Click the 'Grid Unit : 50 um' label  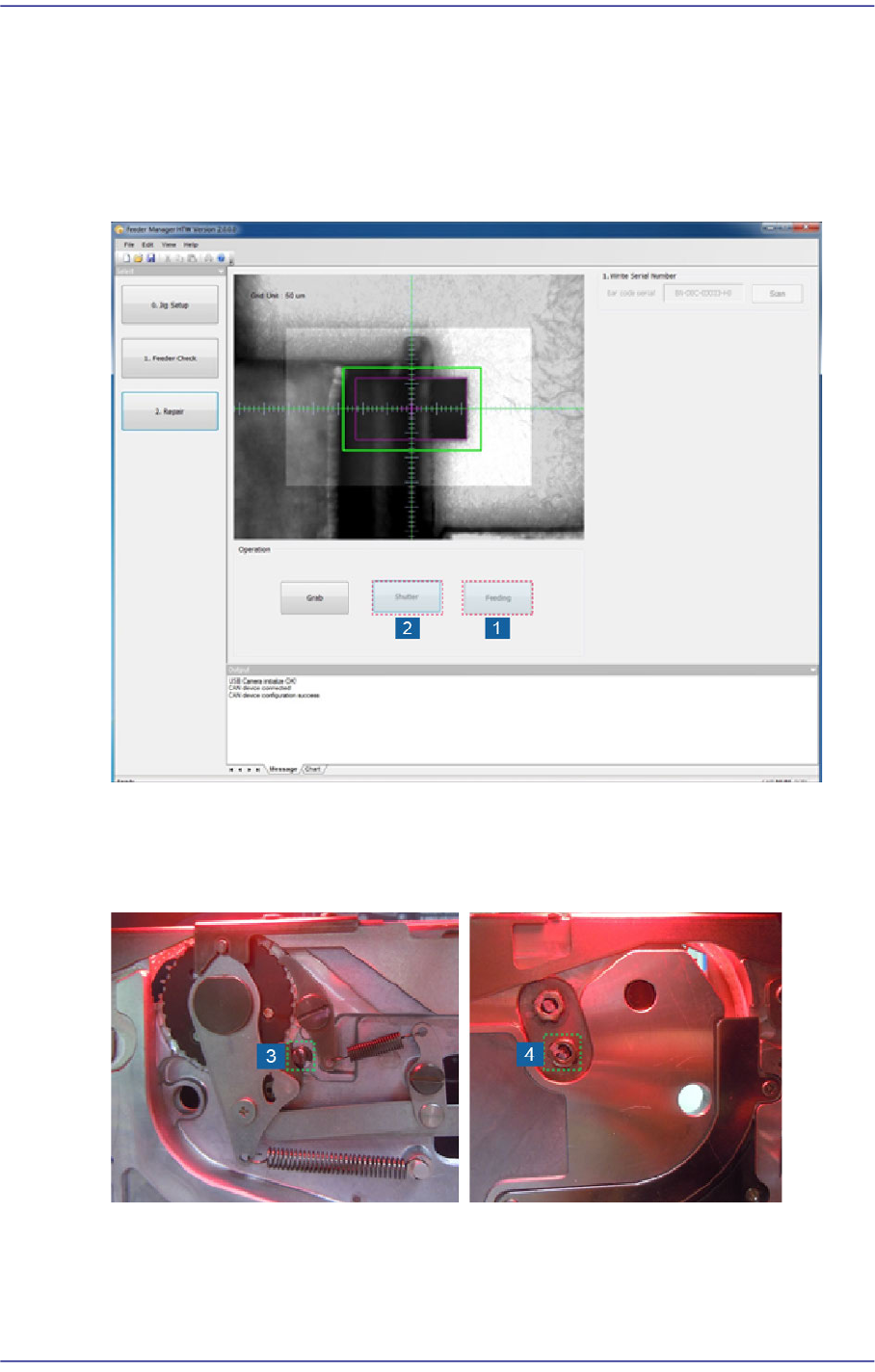[278, 296]
